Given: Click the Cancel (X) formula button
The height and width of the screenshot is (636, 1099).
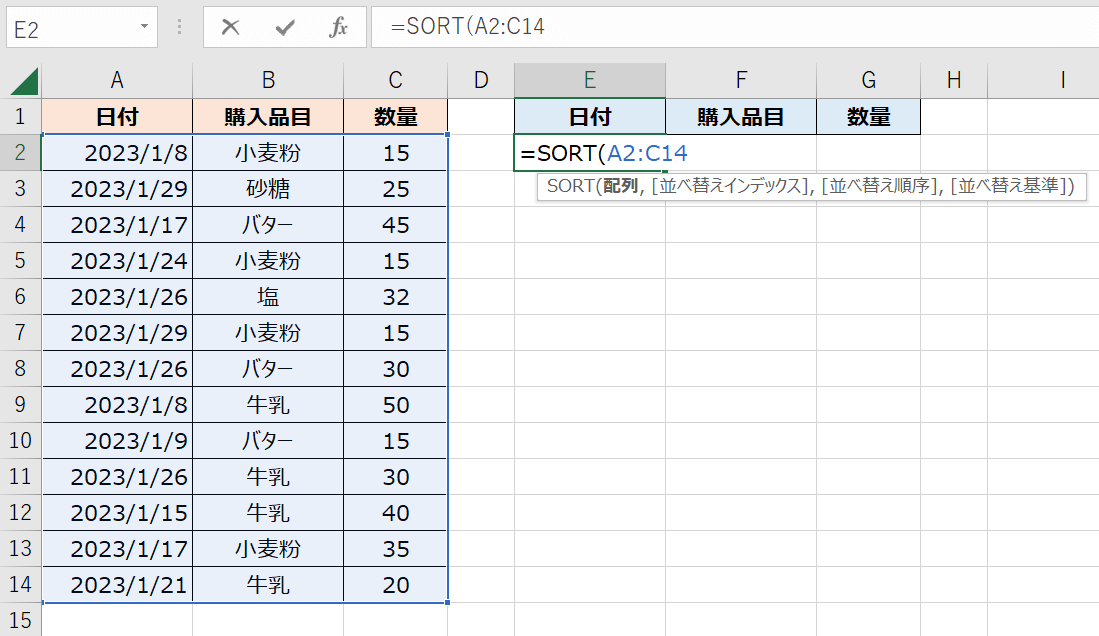Looking at the screenshot, I should pos(231,28).
